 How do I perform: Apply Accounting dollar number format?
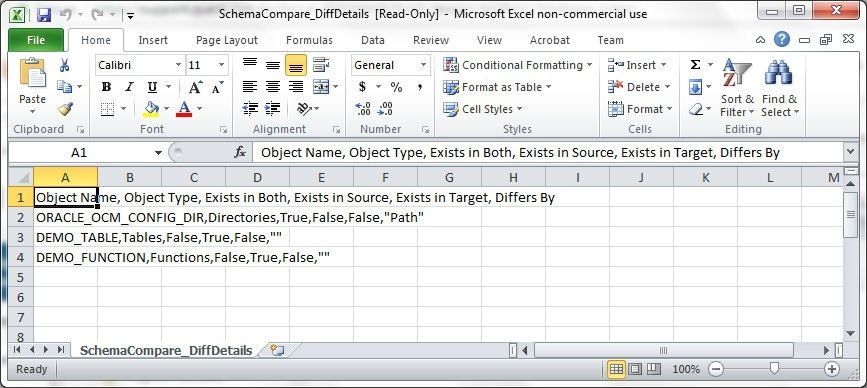(362, 87)
